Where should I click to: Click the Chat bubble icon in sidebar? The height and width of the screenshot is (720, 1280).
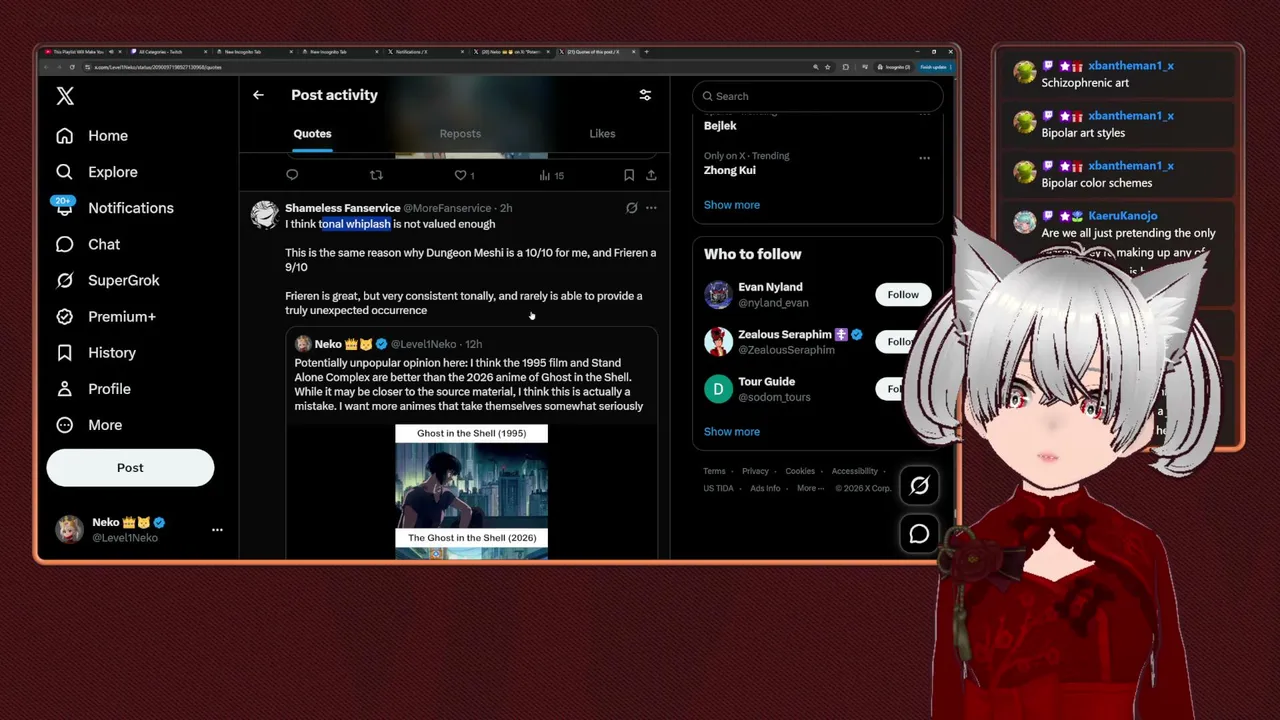(x=65, y=244)
